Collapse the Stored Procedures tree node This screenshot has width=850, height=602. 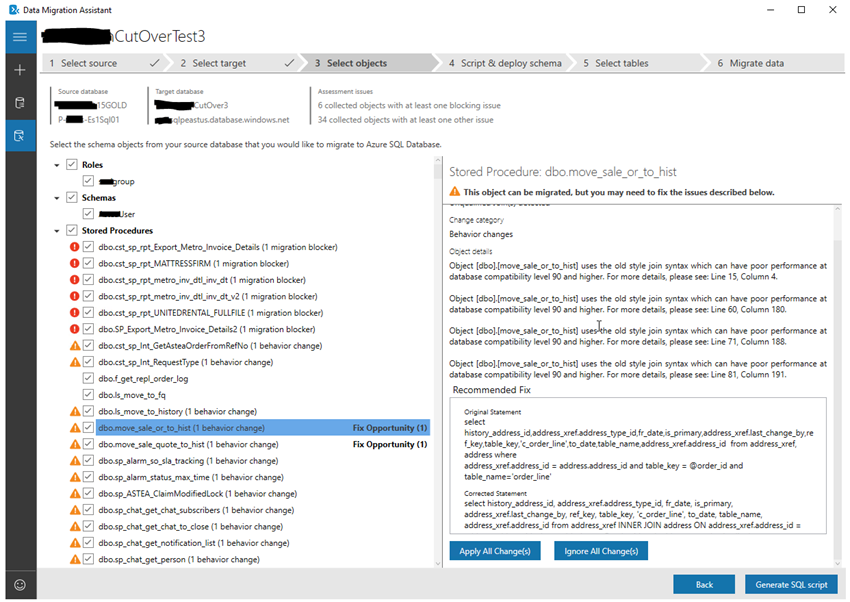(57, 229)
